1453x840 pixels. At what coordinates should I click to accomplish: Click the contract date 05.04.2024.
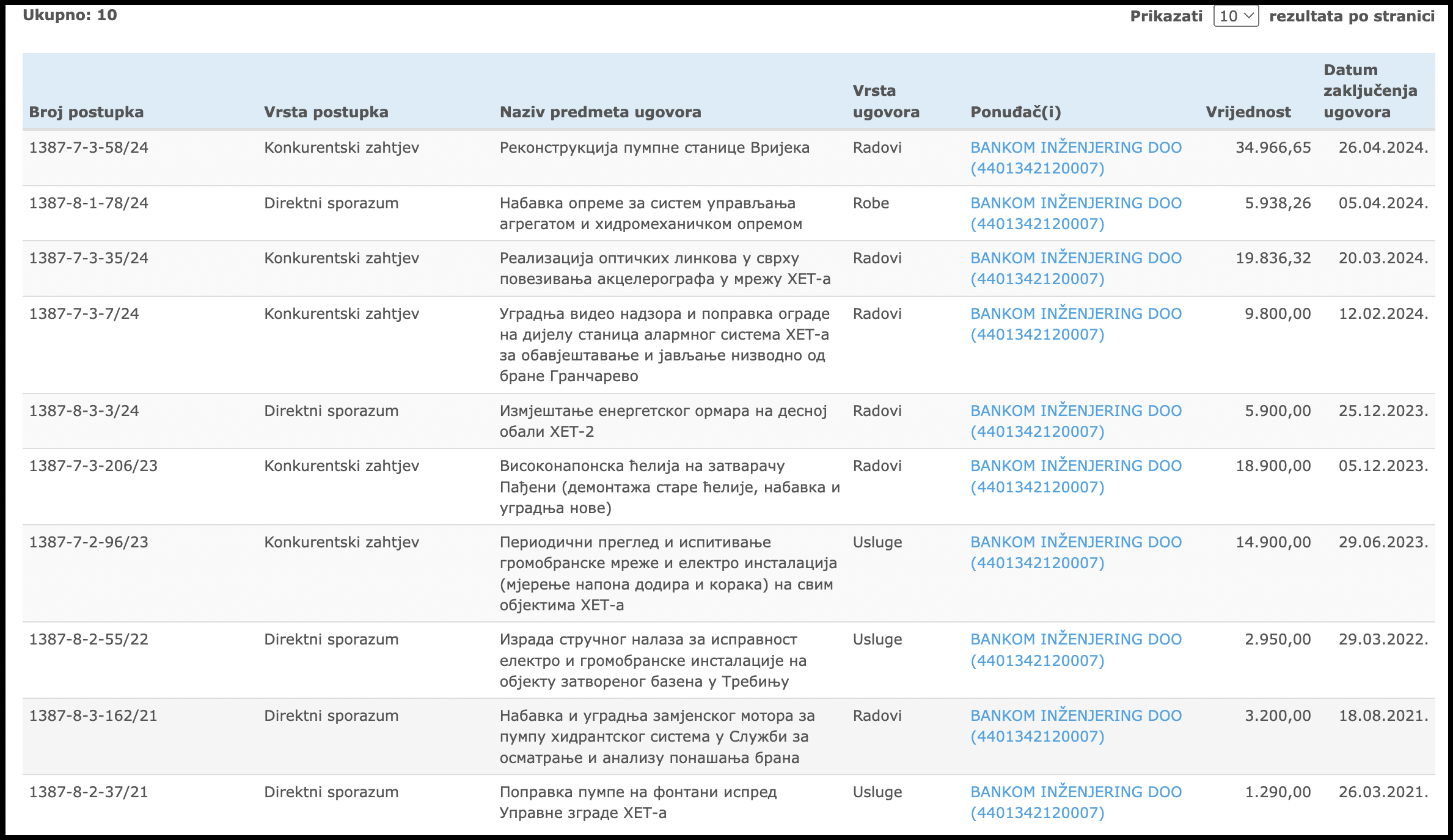(1383, 203)
